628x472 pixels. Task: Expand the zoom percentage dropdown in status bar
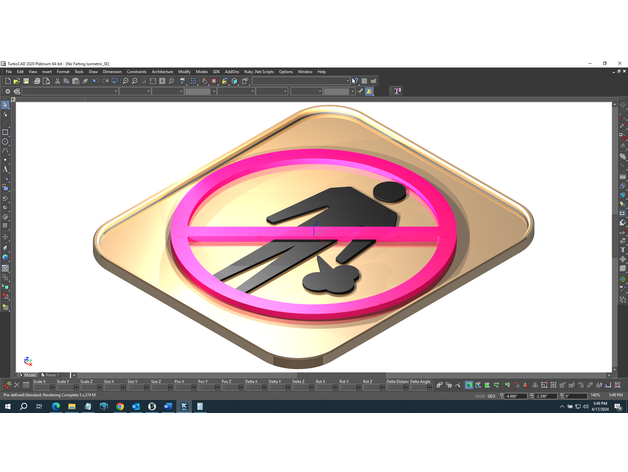coord(596,396)
